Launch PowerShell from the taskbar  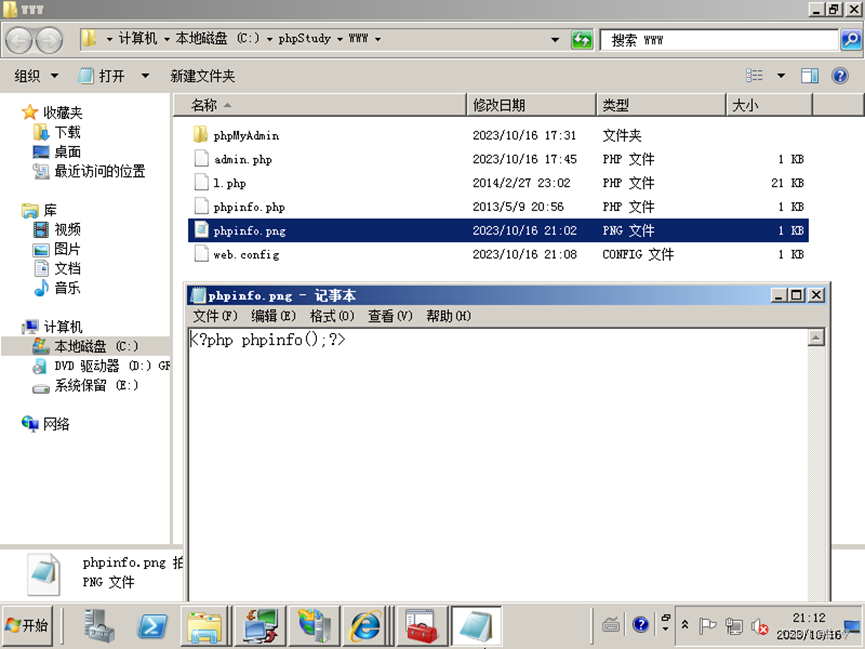click(153, 626)
